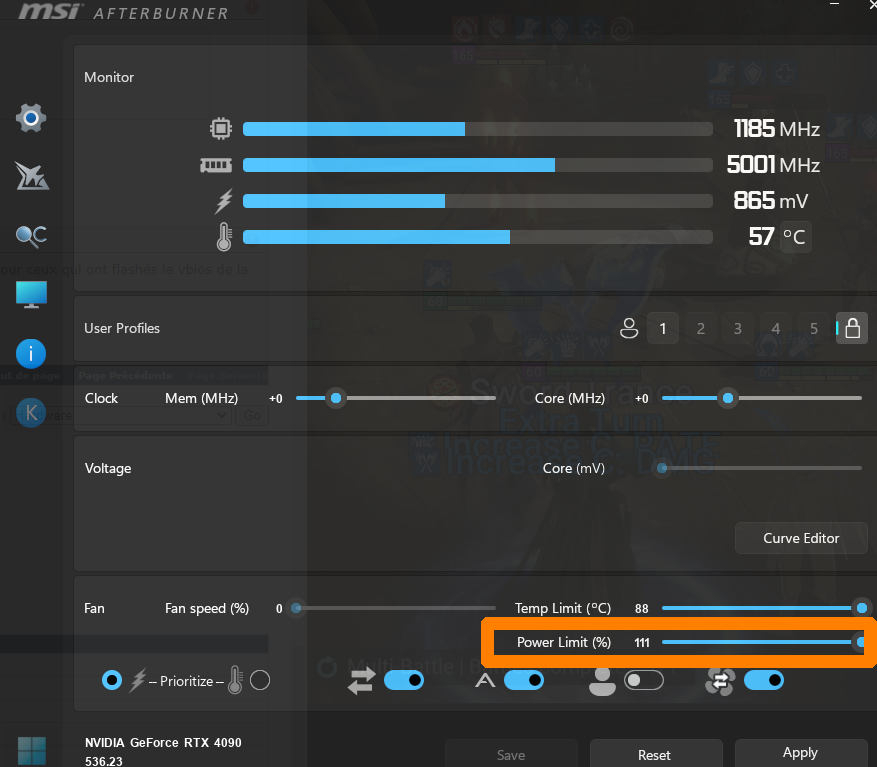Click the Apply button
This screenshot has width=877, height=767.
[800, 753]
